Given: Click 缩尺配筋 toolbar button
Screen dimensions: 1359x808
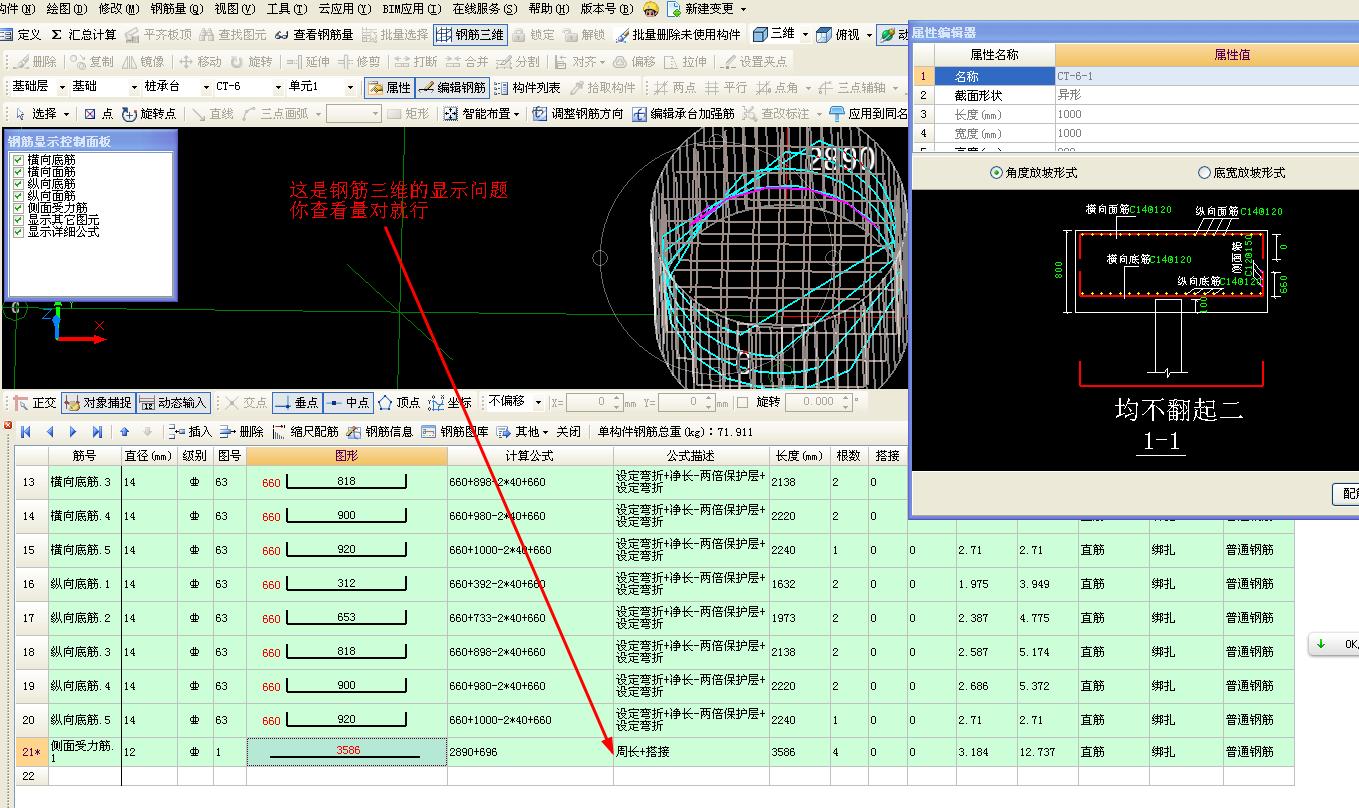Looking at the screenshot, I should click(305, 432).
